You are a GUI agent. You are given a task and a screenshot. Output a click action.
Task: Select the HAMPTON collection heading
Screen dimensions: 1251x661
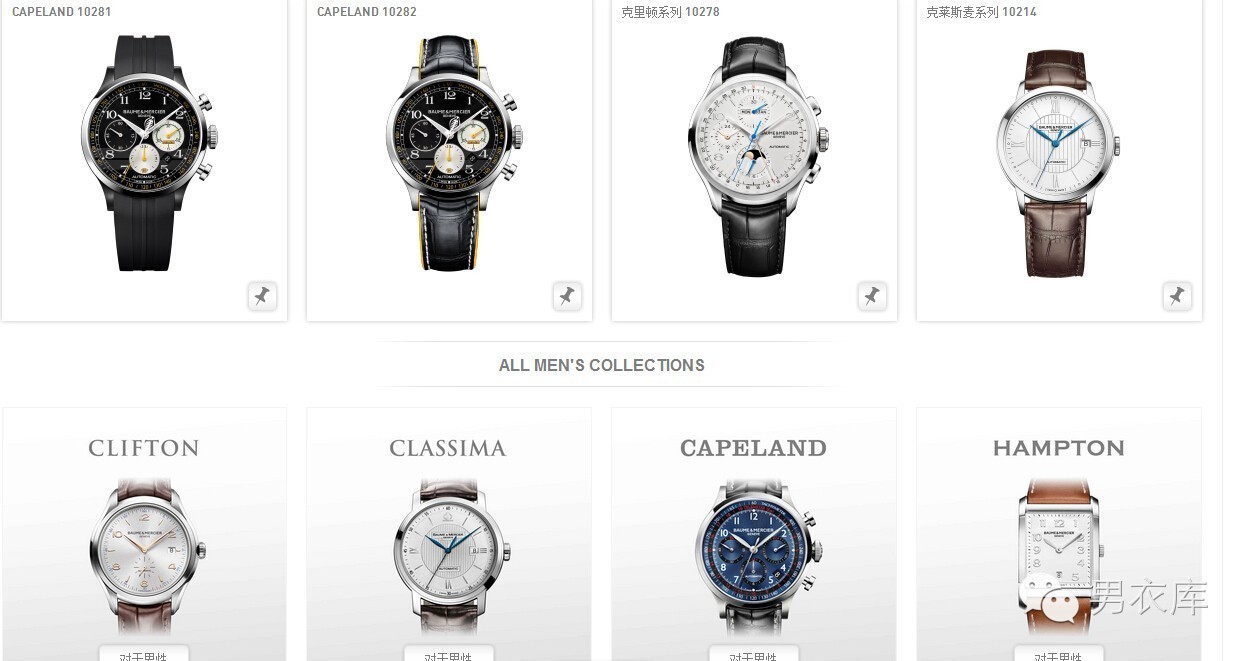1059,448
